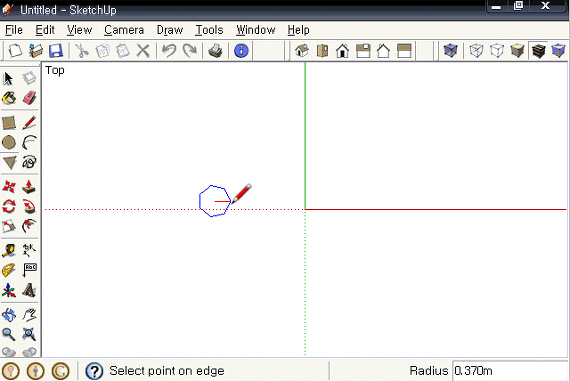Open the Draw menu
Viewport: 570px width, 381px height.
(x=170, y=30)
